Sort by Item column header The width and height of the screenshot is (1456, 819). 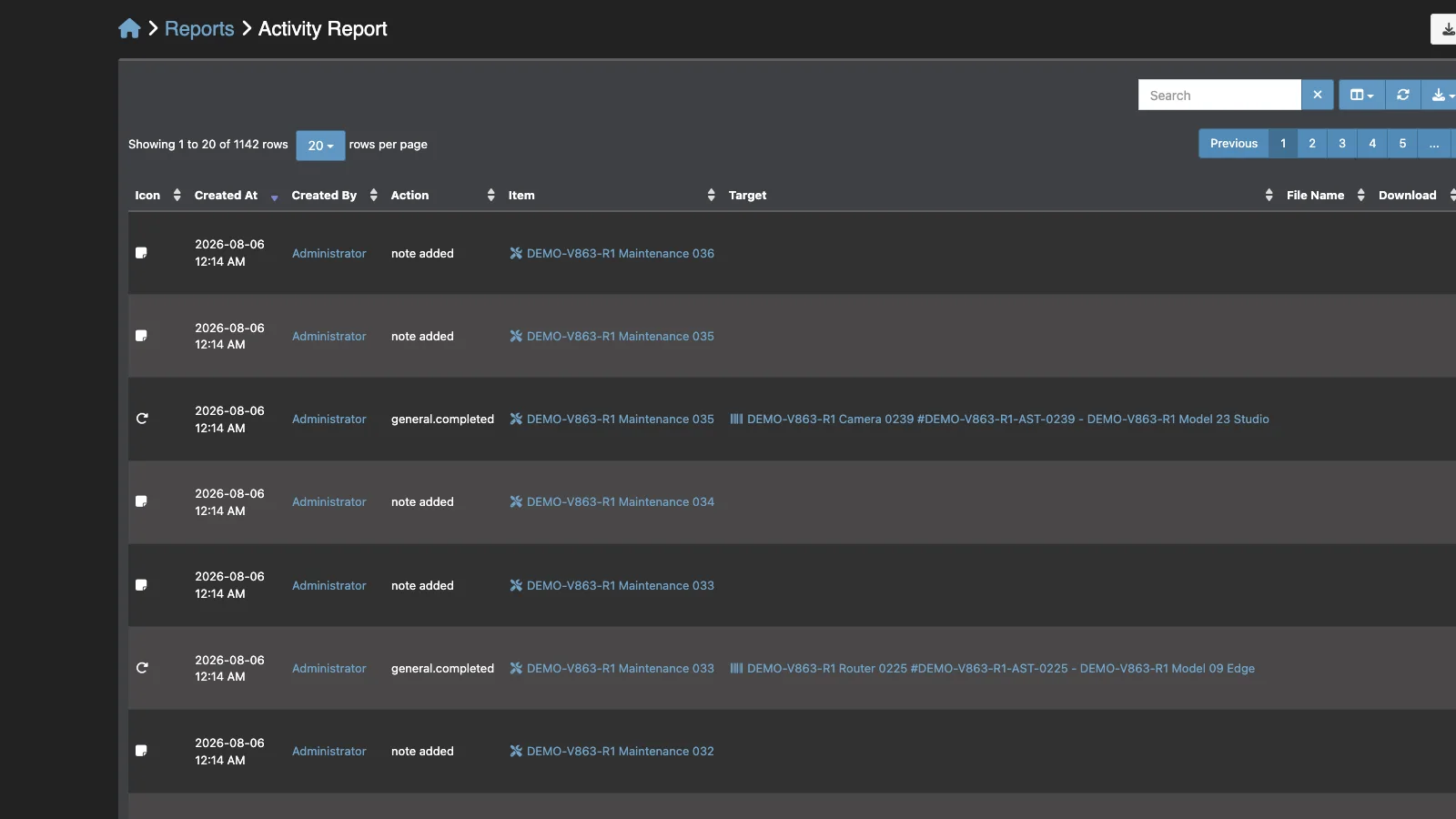click(x=612, y=195)
